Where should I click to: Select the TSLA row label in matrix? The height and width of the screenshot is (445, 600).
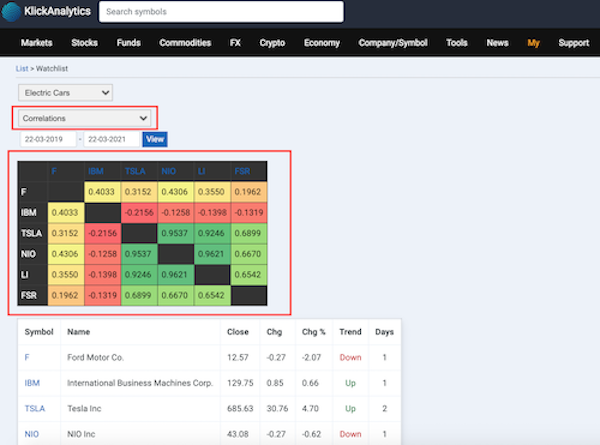point(31,233)
